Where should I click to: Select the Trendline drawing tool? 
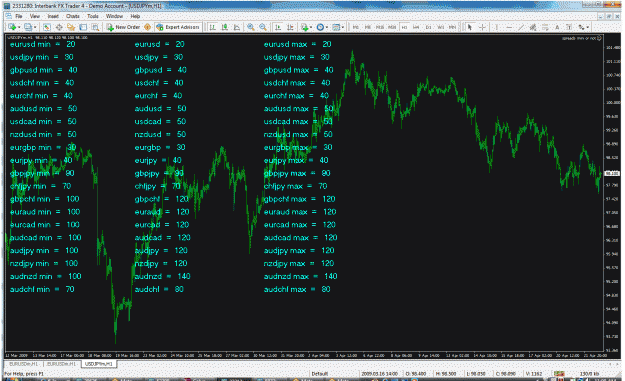[521, 27]
